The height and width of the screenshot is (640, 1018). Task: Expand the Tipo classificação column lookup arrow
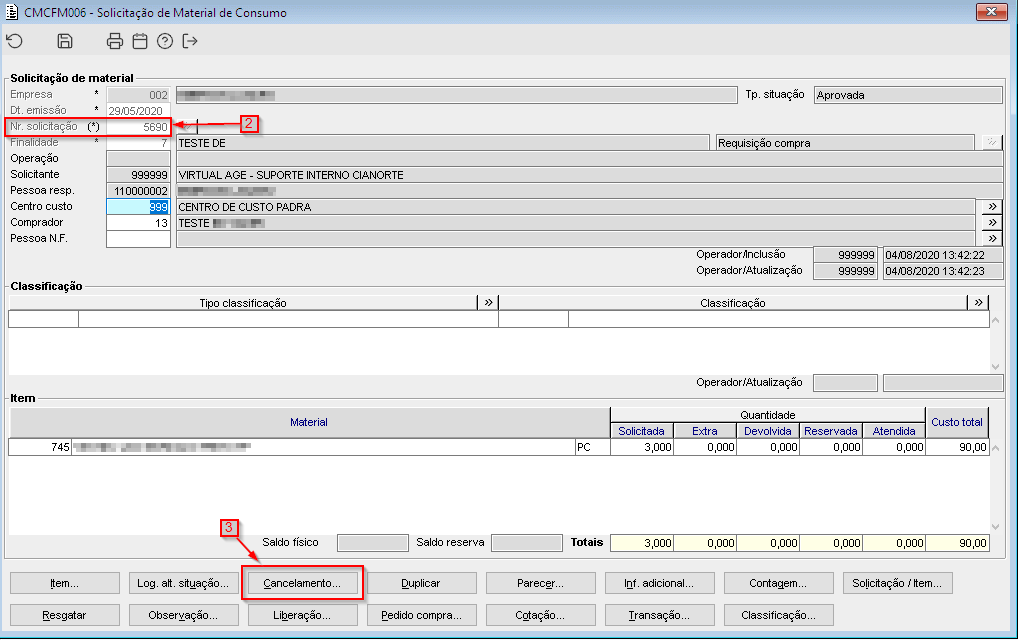point(488,302)
